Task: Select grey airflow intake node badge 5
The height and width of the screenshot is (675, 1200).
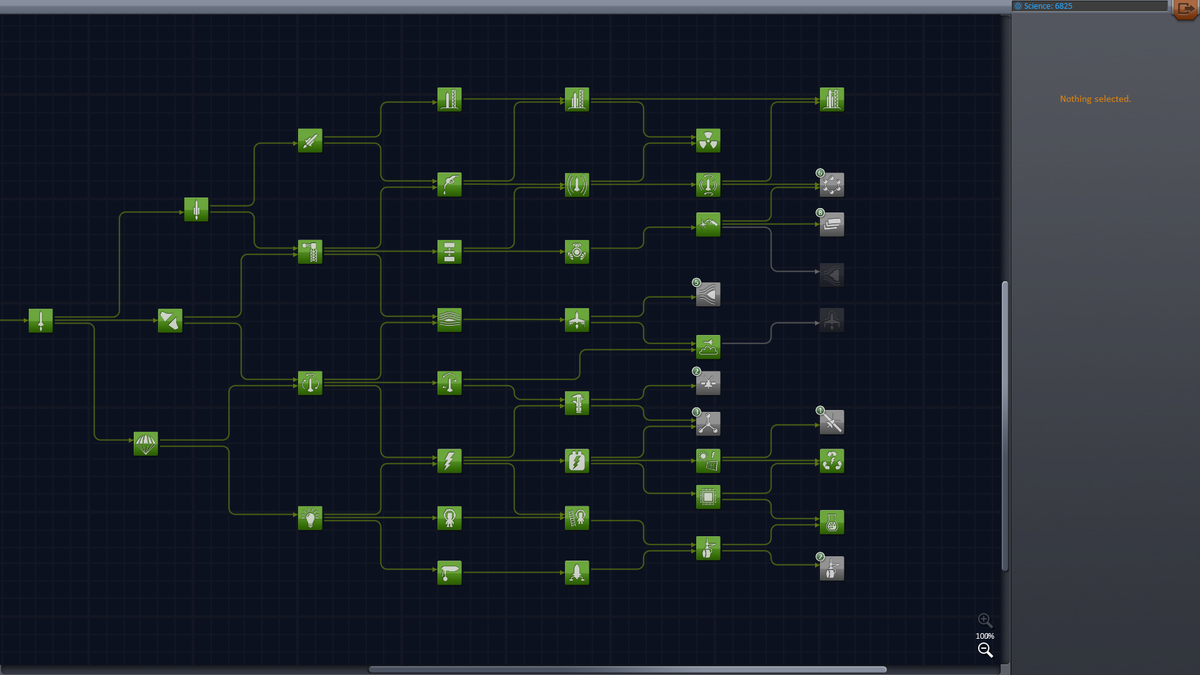Action: [708, 294]
